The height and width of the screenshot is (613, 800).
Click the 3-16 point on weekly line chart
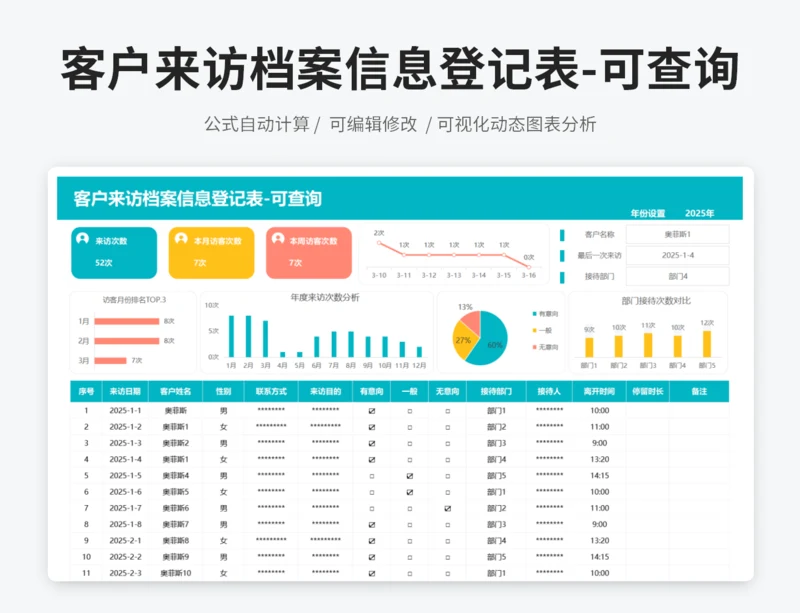[529, 266]
